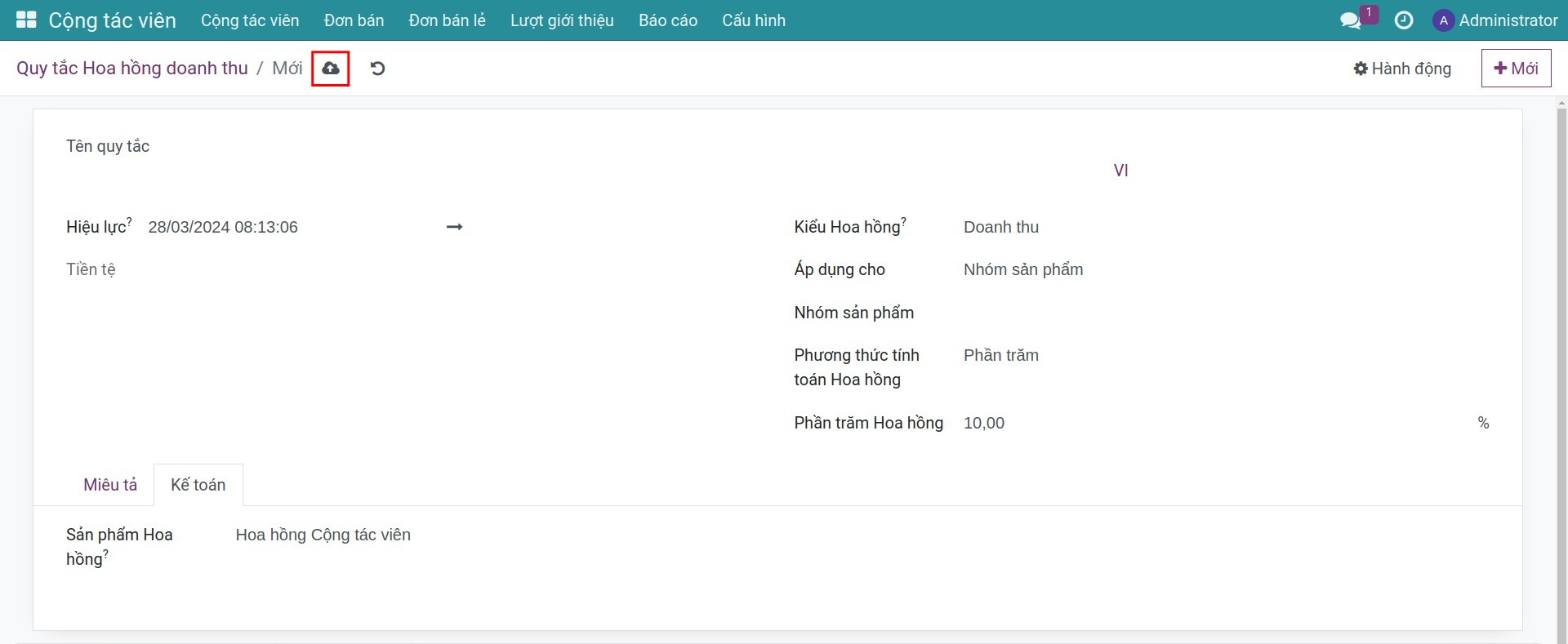Open the Cộng tác viên menu
The image size is (1568, 644).
[x=250, y=20]
